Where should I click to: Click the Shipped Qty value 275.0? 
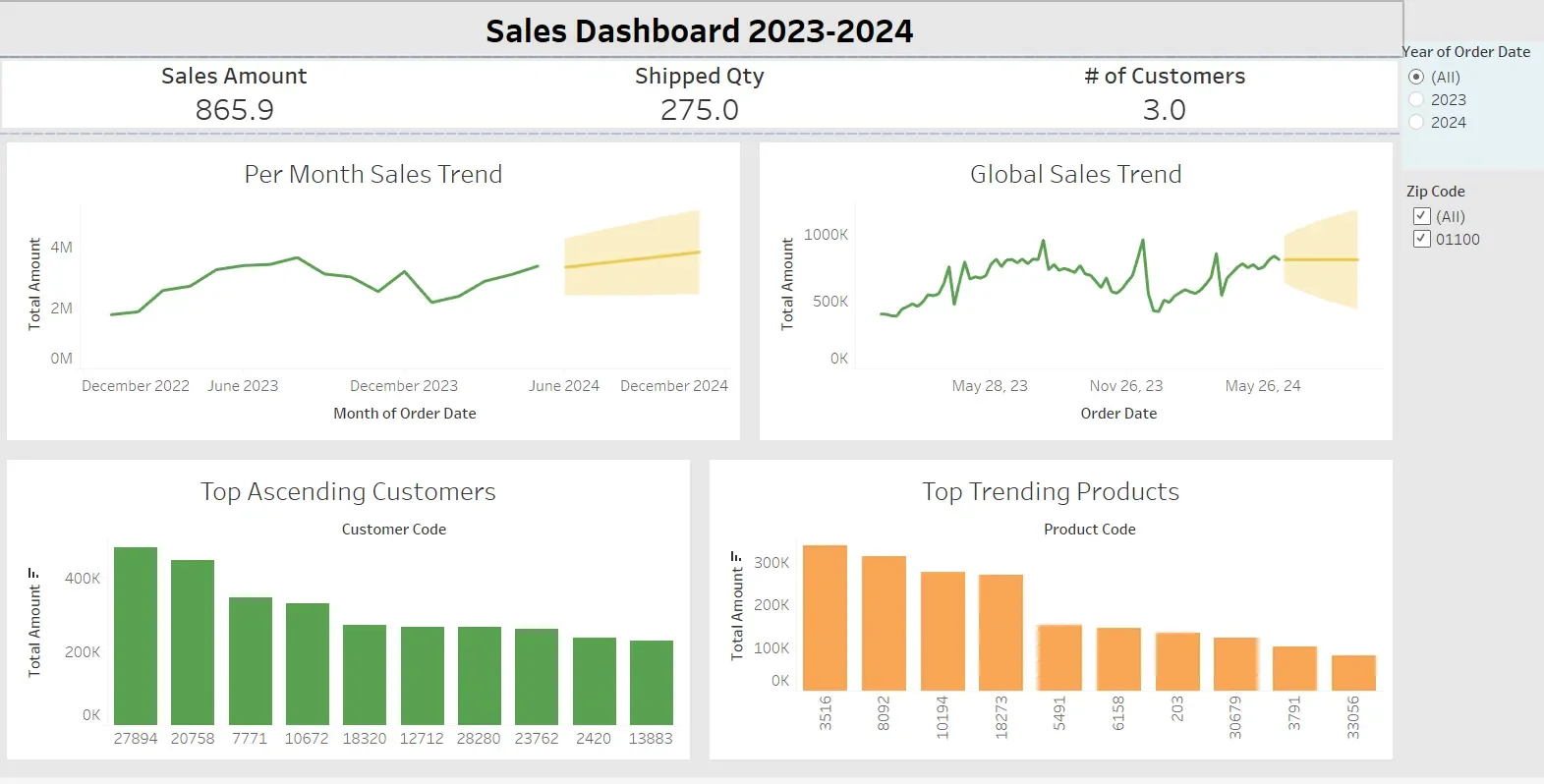(700, 110)
